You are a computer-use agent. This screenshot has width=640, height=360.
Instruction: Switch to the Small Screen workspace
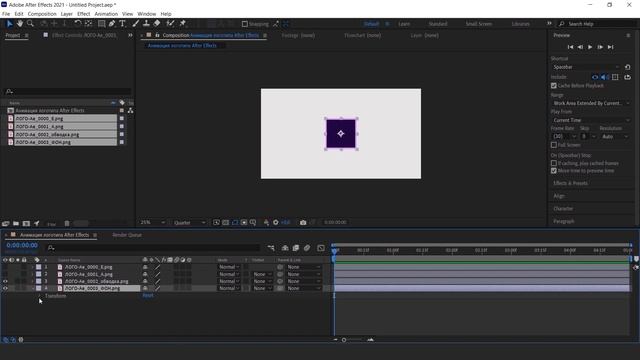click(479, 24)
